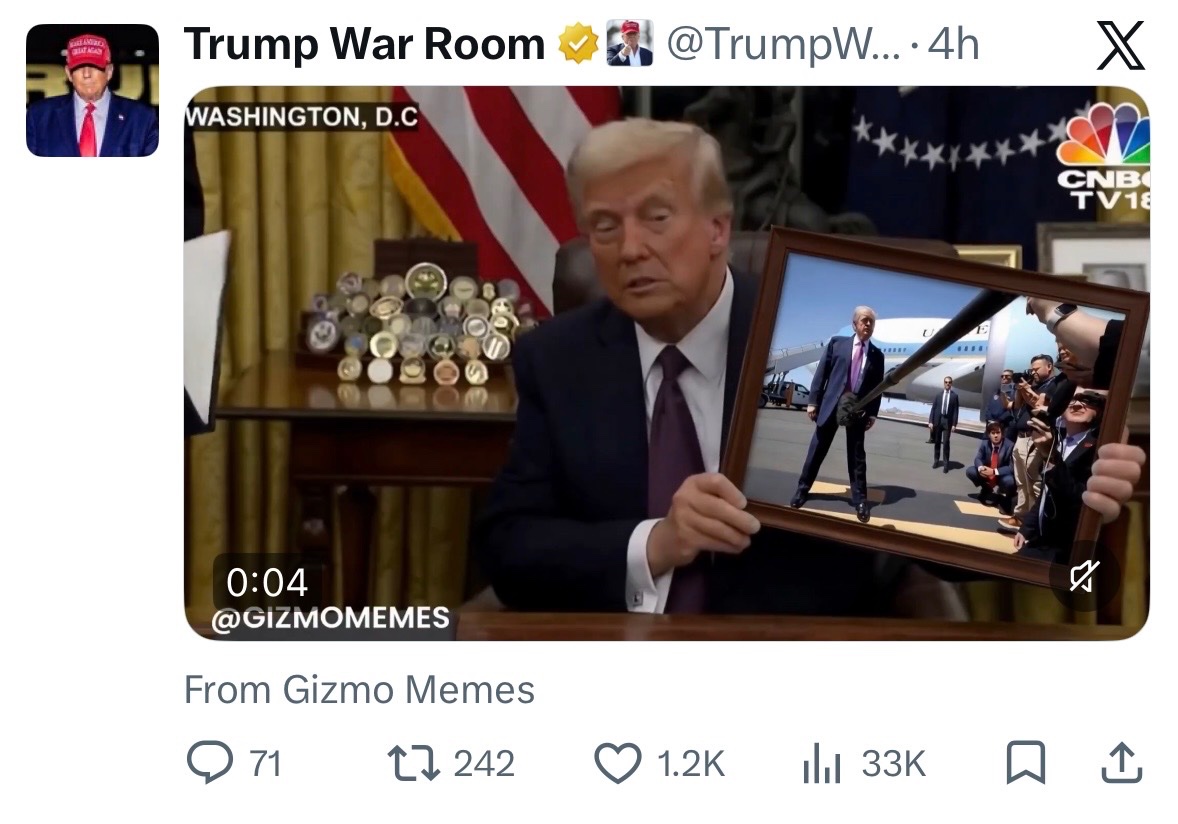The width and height of the screenshot is (1178, 824).
Task: Toggle the video mute speaker button
Action: click(x=1084, y=576)
